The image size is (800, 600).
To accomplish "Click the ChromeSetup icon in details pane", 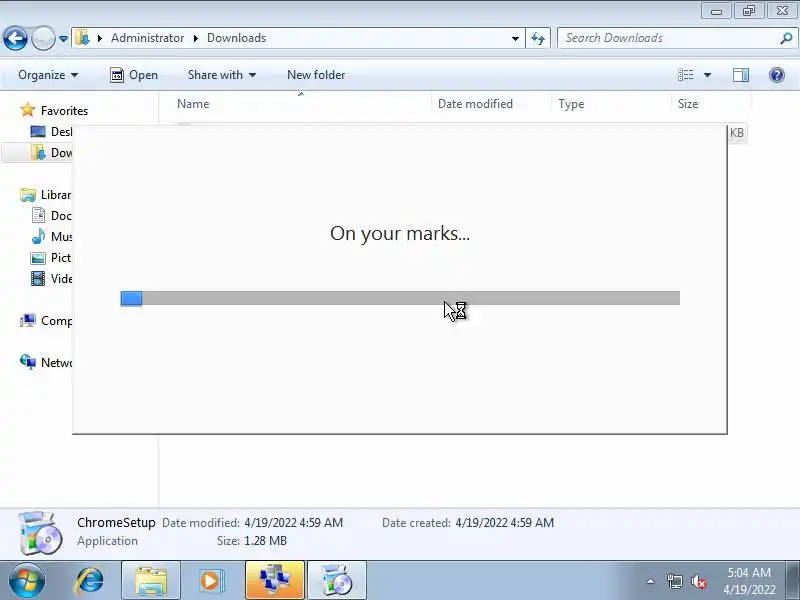I will (40, 533).
